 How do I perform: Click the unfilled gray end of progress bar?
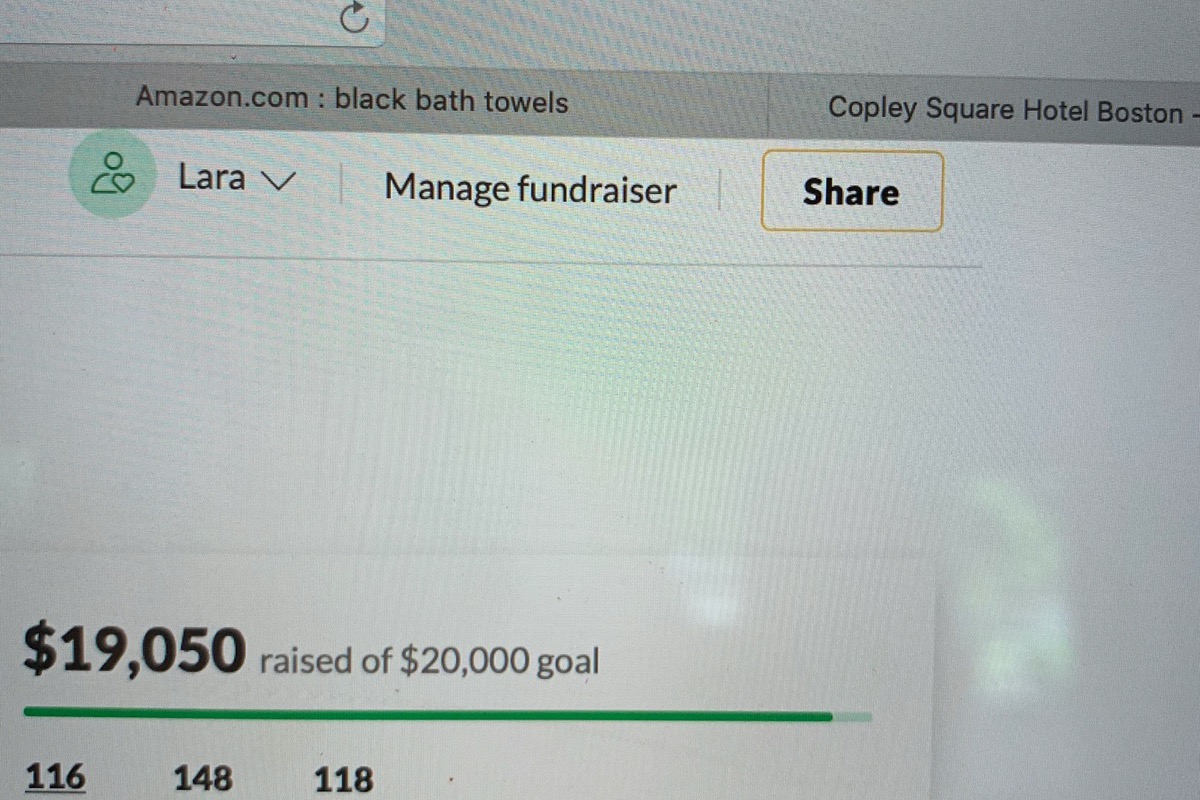coord(852,716)
